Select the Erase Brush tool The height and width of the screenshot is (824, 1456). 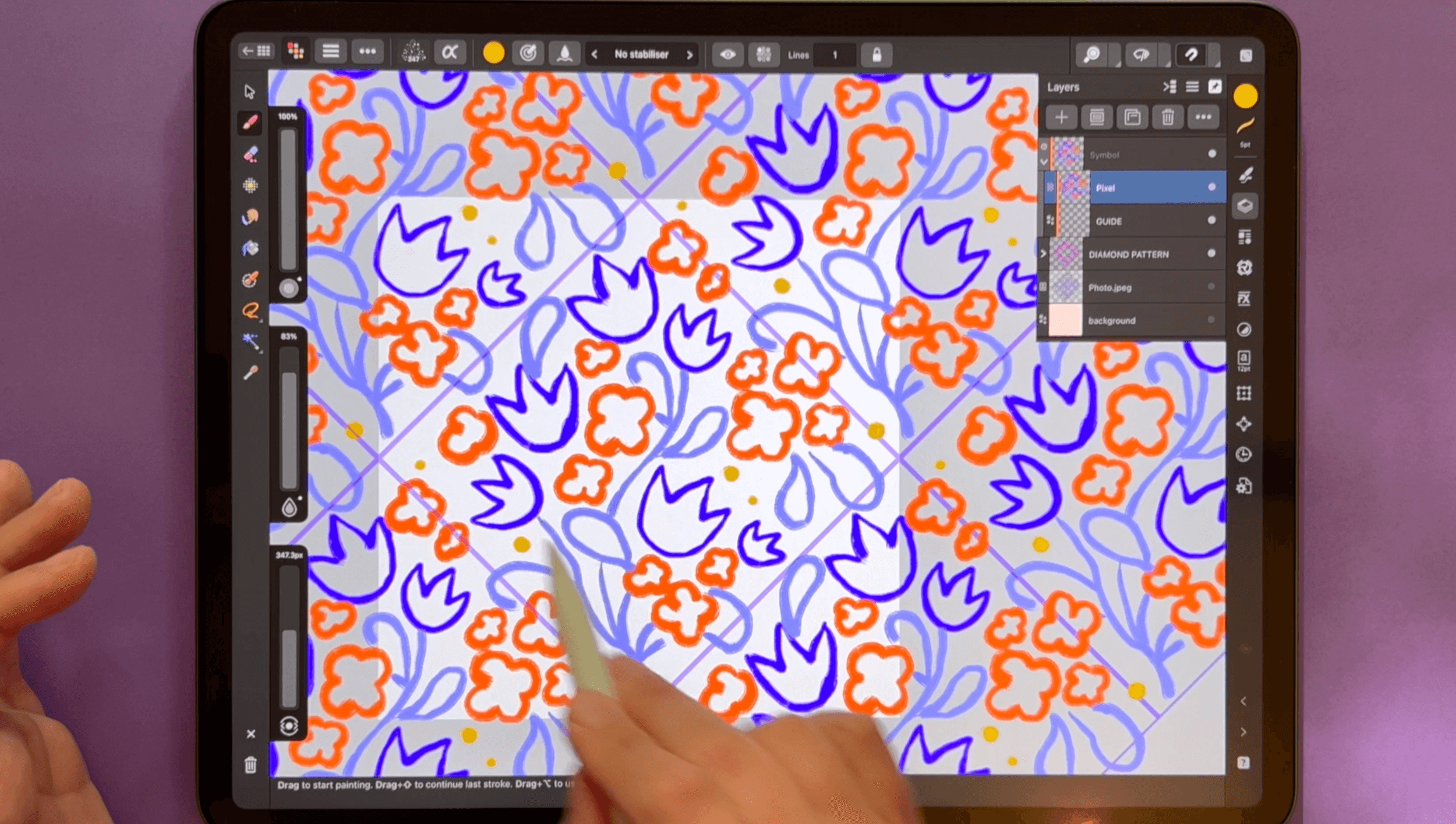pyautogui.click(x=250, y=154)
